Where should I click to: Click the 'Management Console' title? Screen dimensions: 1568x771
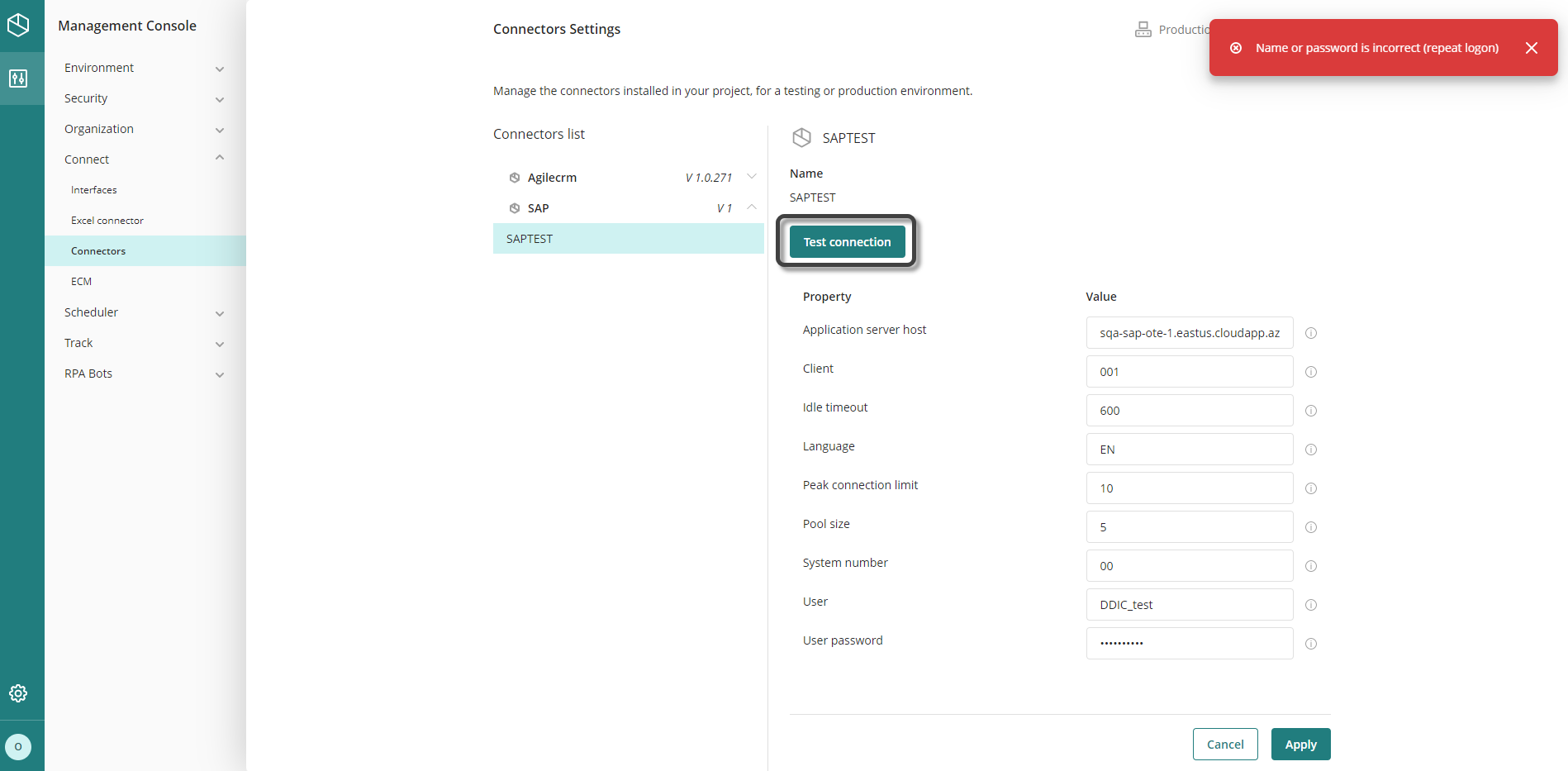click(x=127, y=26)
